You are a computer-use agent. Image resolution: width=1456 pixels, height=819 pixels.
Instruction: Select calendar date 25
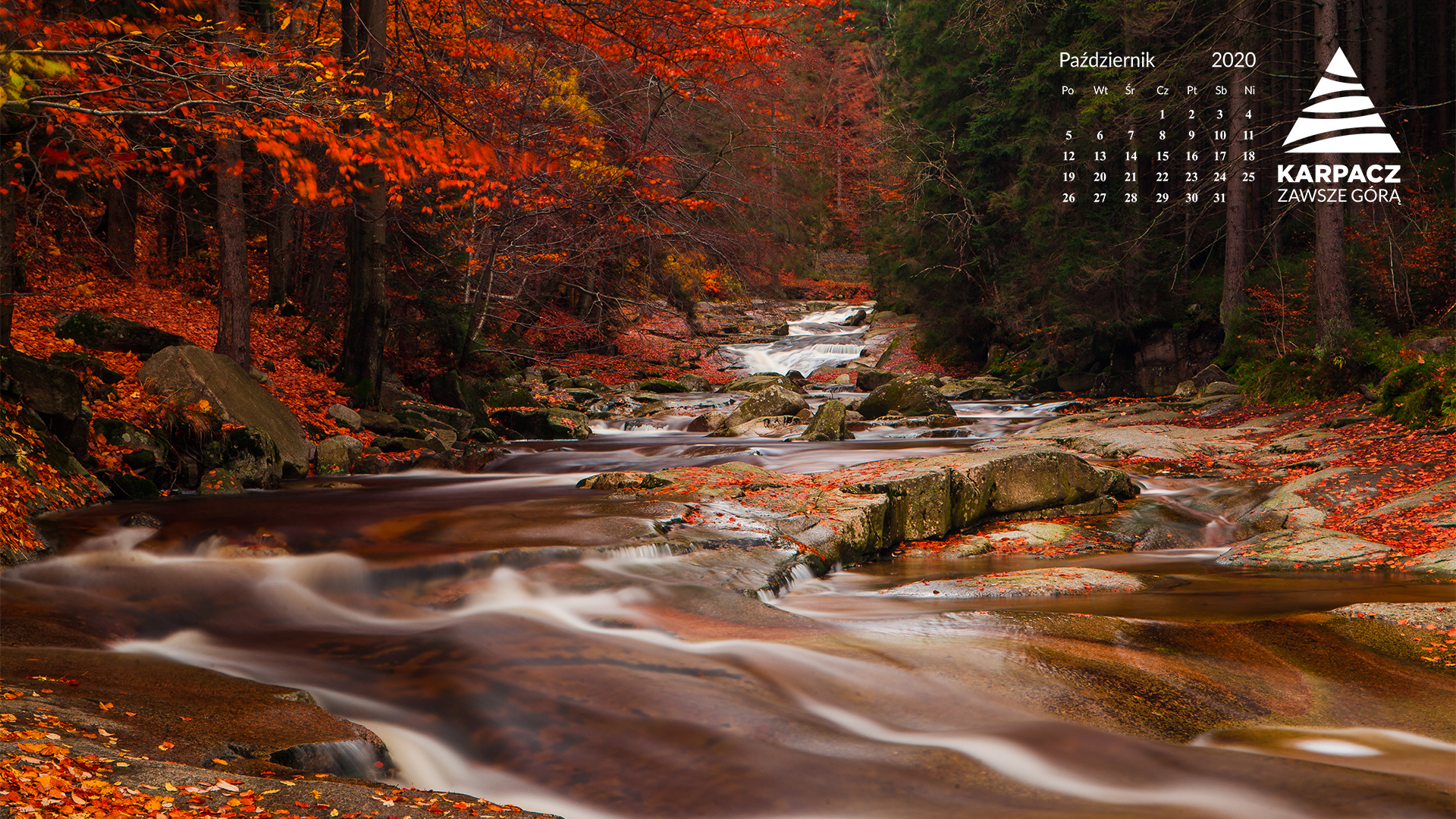click(1248, 177)
